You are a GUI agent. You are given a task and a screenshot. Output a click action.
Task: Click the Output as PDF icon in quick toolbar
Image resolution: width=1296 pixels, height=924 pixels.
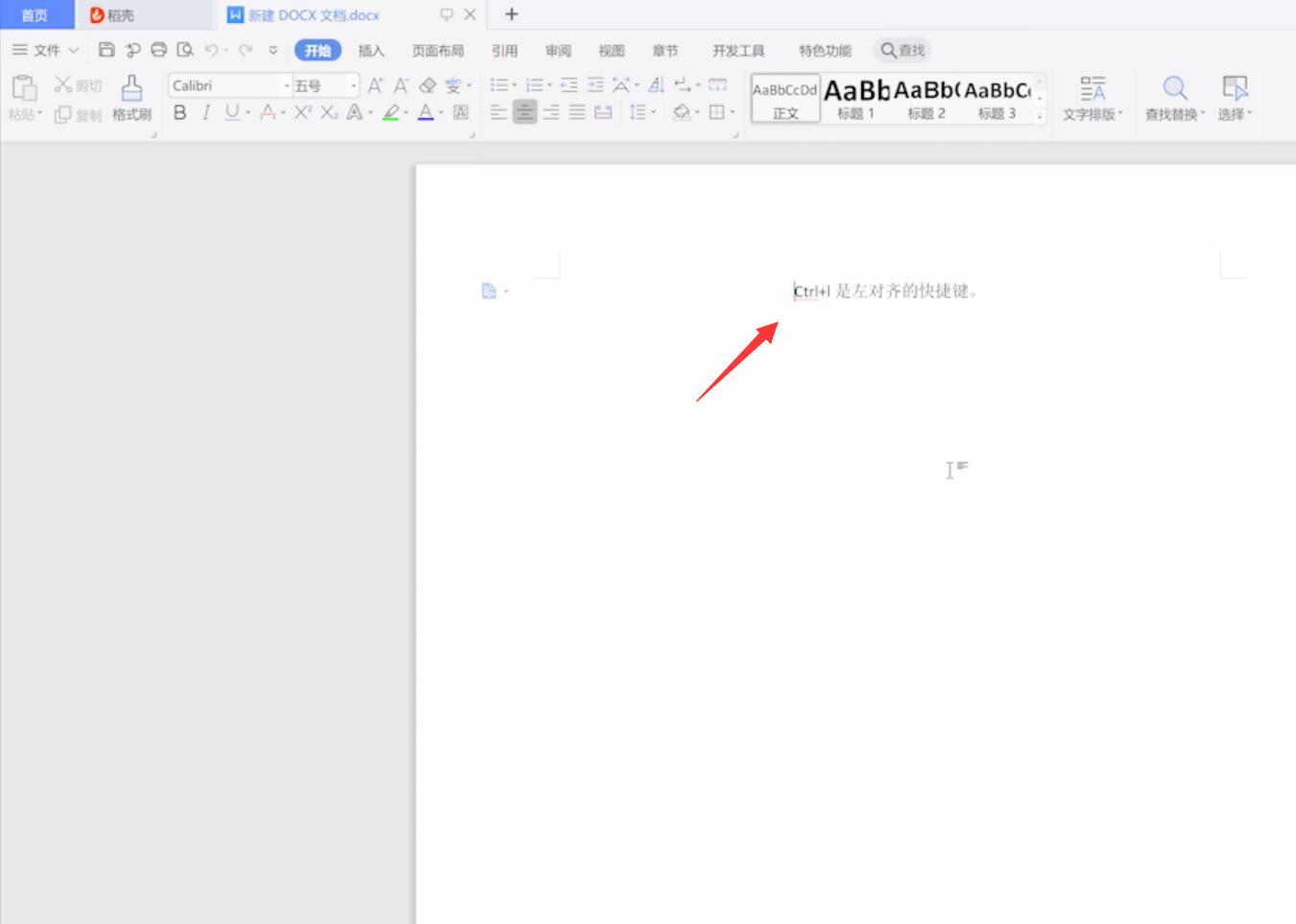(133, 50)
